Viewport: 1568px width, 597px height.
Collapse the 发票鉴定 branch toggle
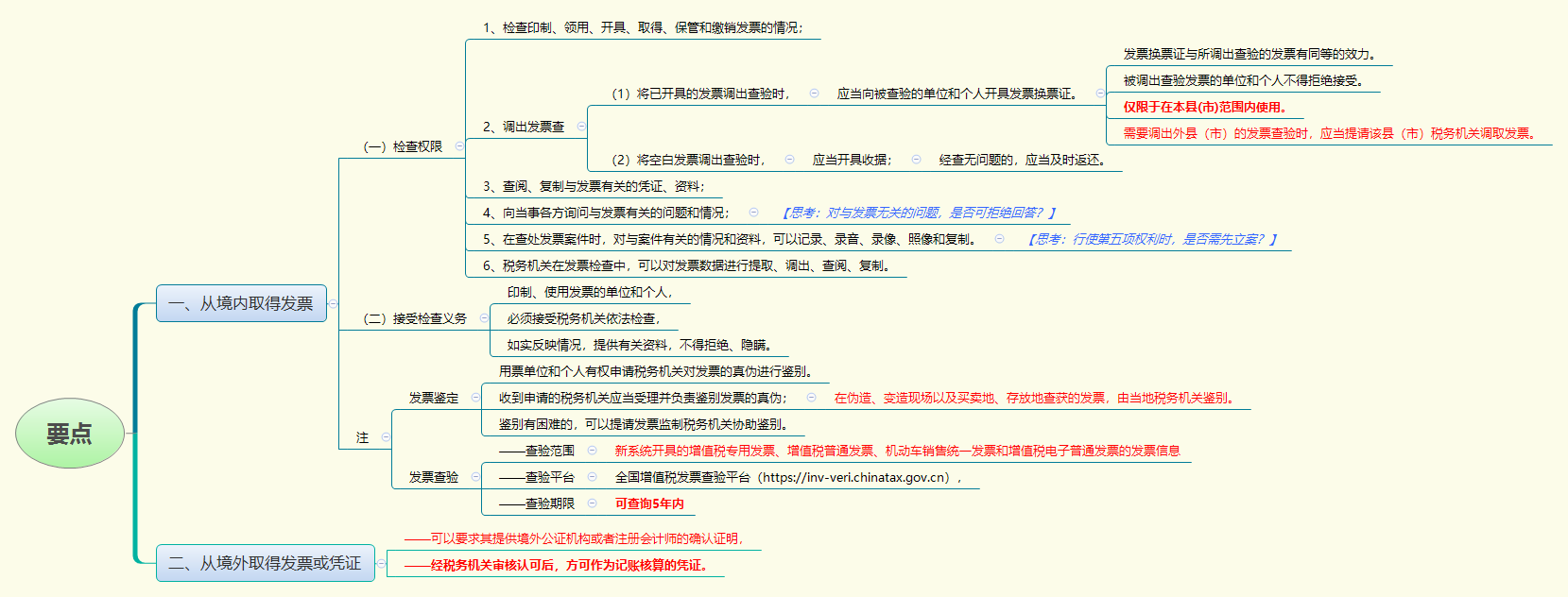pyautogui.click(x=475, y=398)
